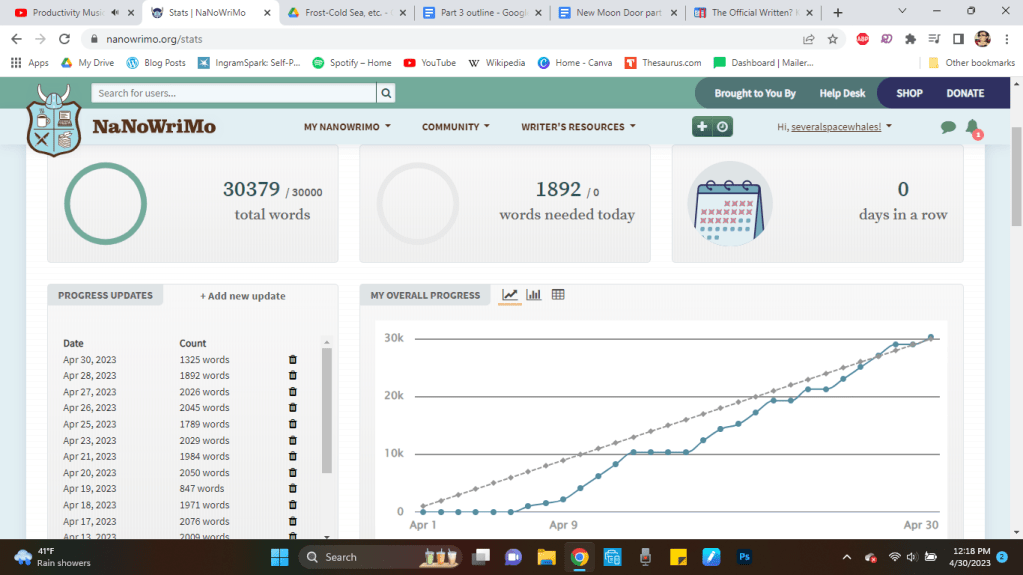Delete the Apr 17, 2023 update
Viewport: 1023px width, 575px height.
tap(293, 521)
